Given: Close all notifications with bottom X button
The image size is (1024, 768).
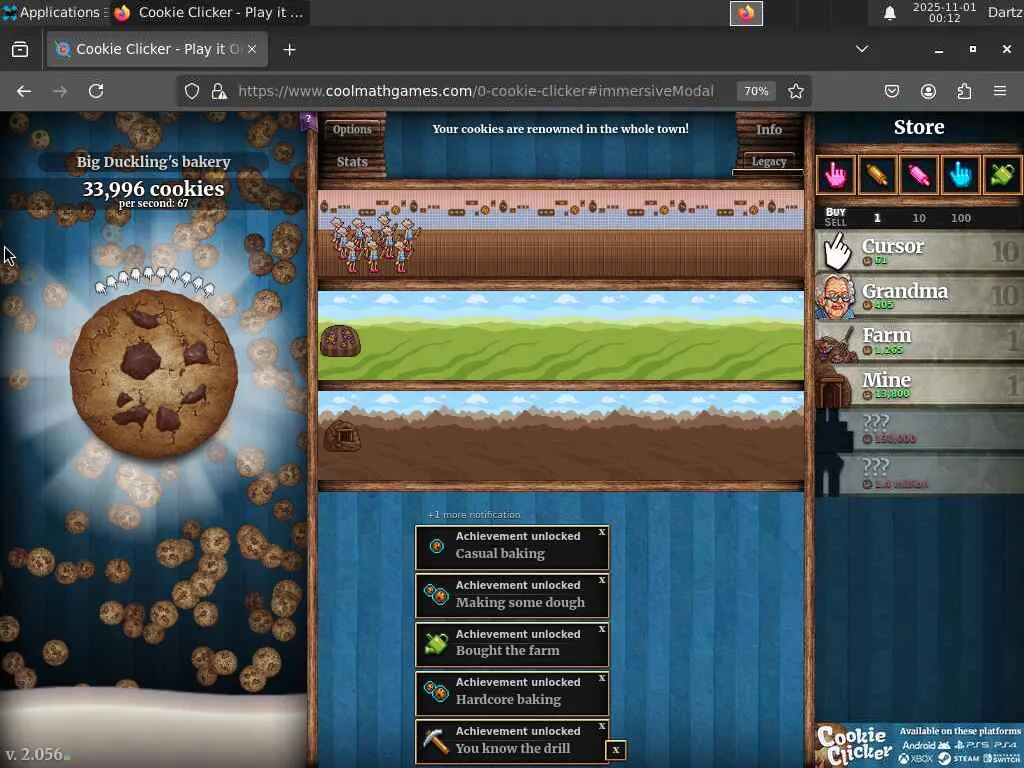Looking at the screenshot, I should point(616,750).
